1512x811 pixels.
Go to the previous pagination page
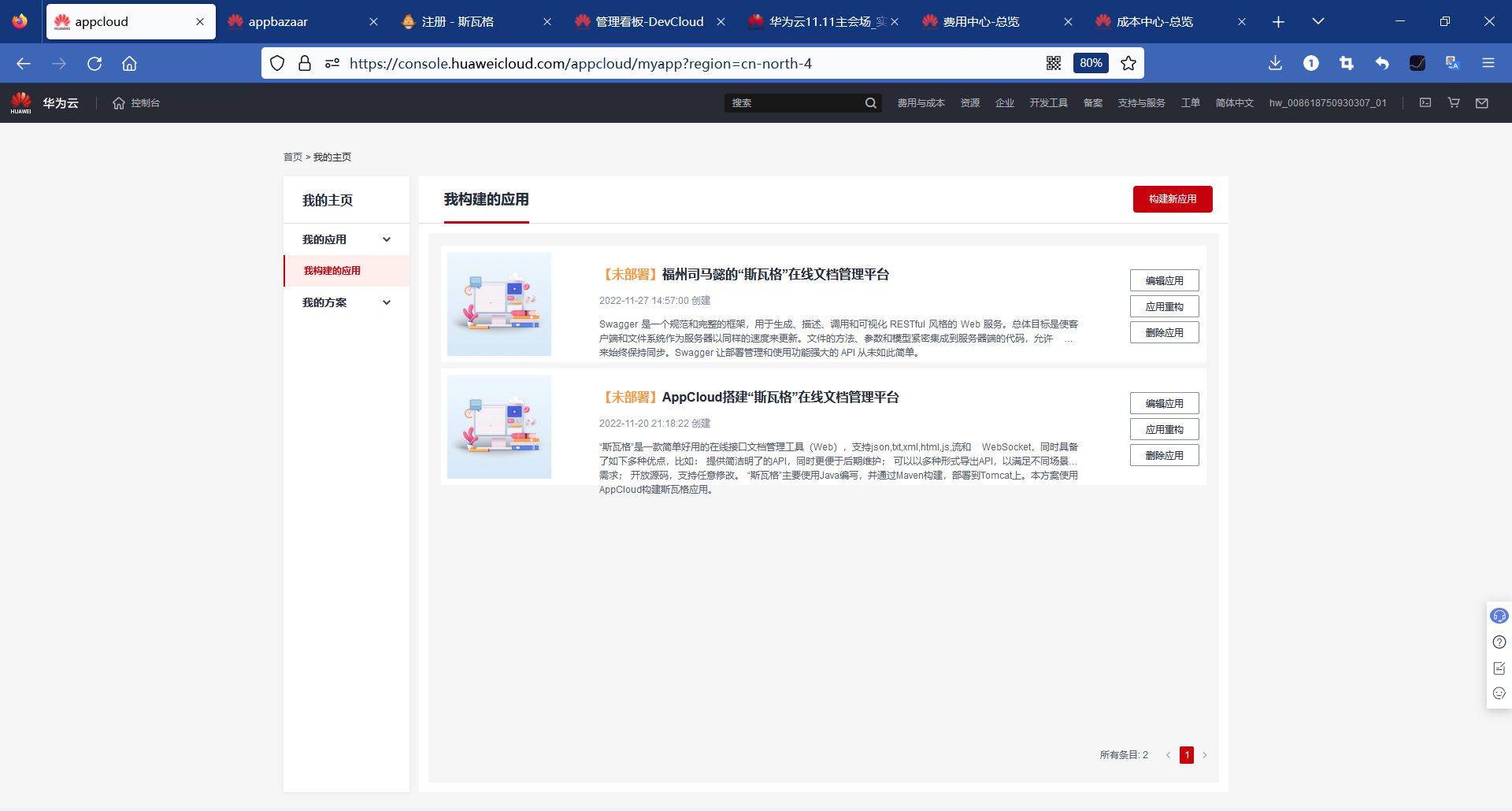click(x=1168, y=755)
